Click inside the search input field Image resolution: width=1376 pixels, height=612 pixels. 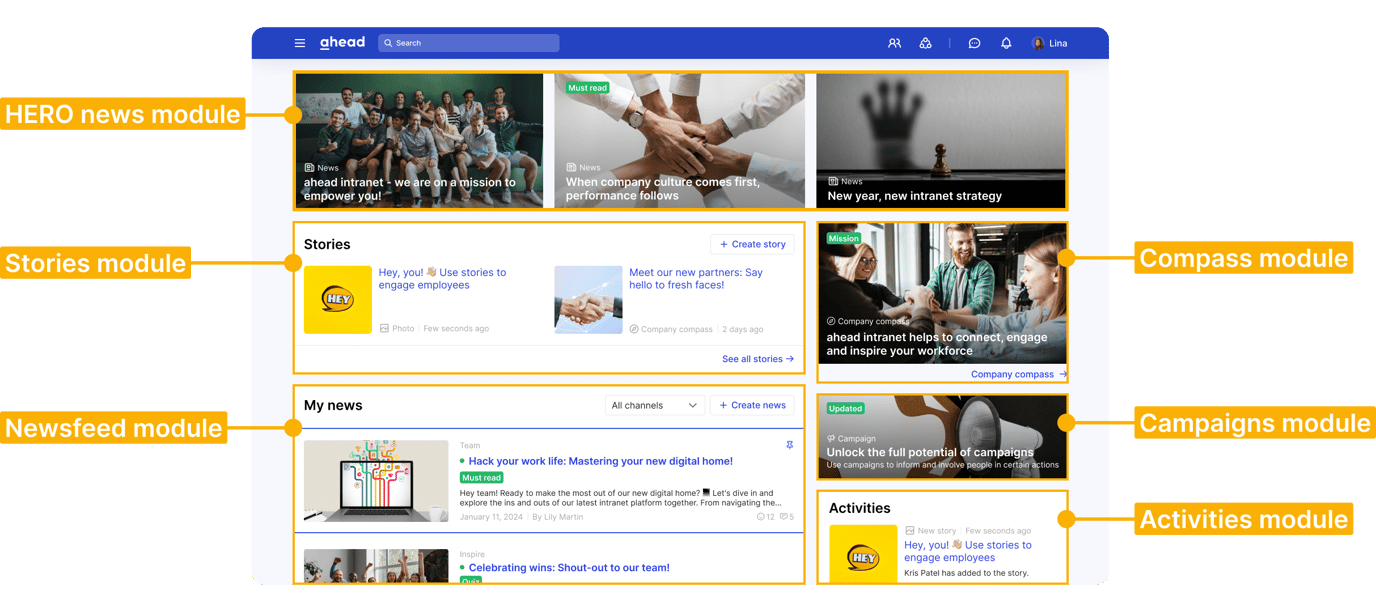[x=470, y=42]
